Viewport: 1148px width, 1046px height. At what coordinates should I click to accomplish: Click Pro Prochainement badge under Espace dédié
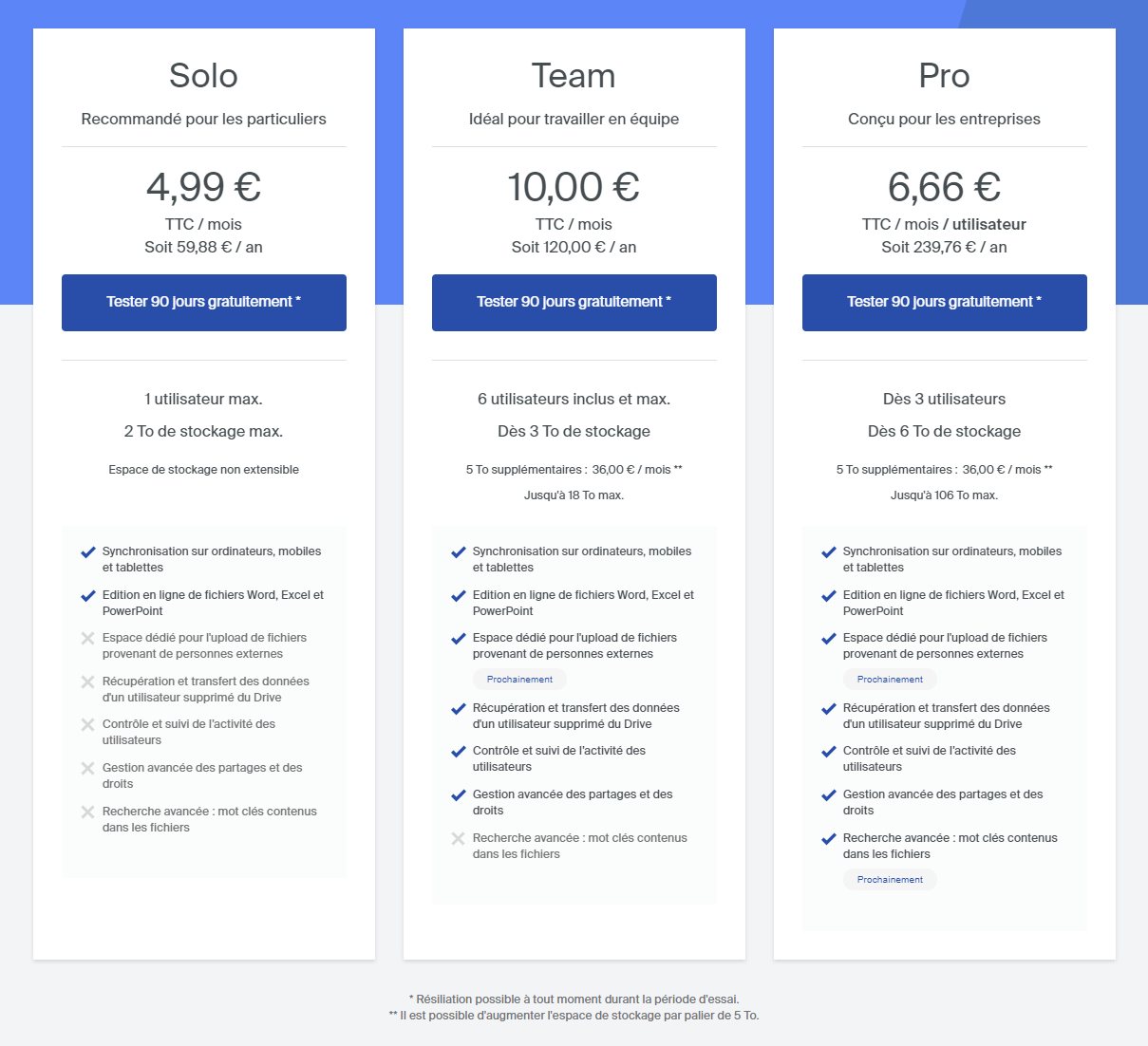[x=890, y=680]
